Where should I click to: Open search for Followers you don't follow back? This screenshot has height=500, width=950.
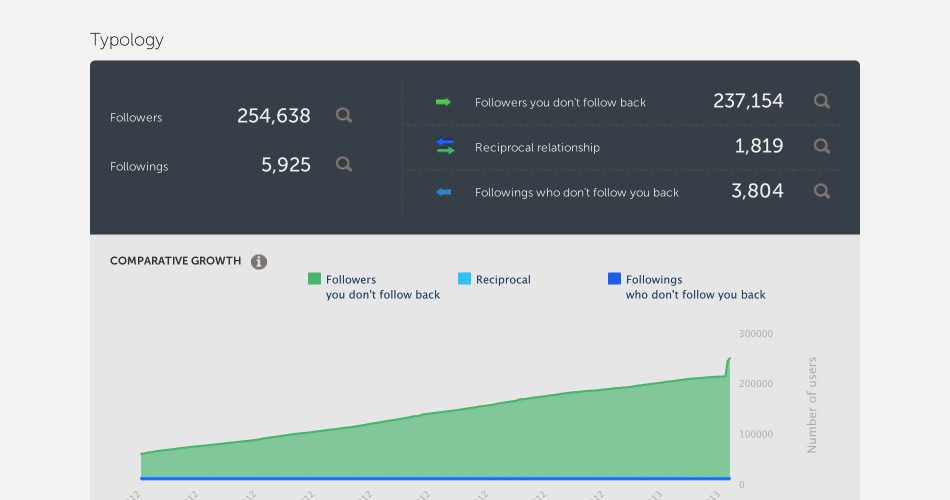coord(822,101)
